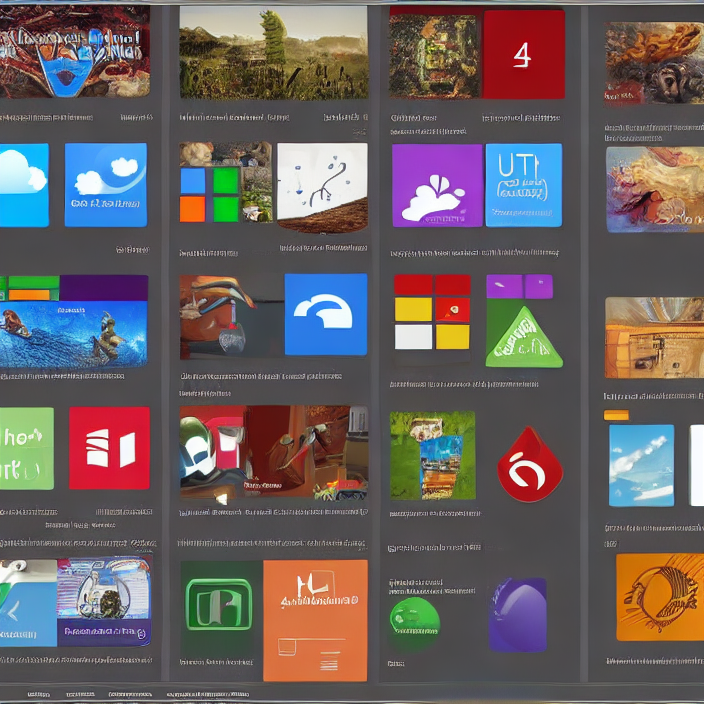Open the blue tile with white arc shape

[x=326, y=314]
